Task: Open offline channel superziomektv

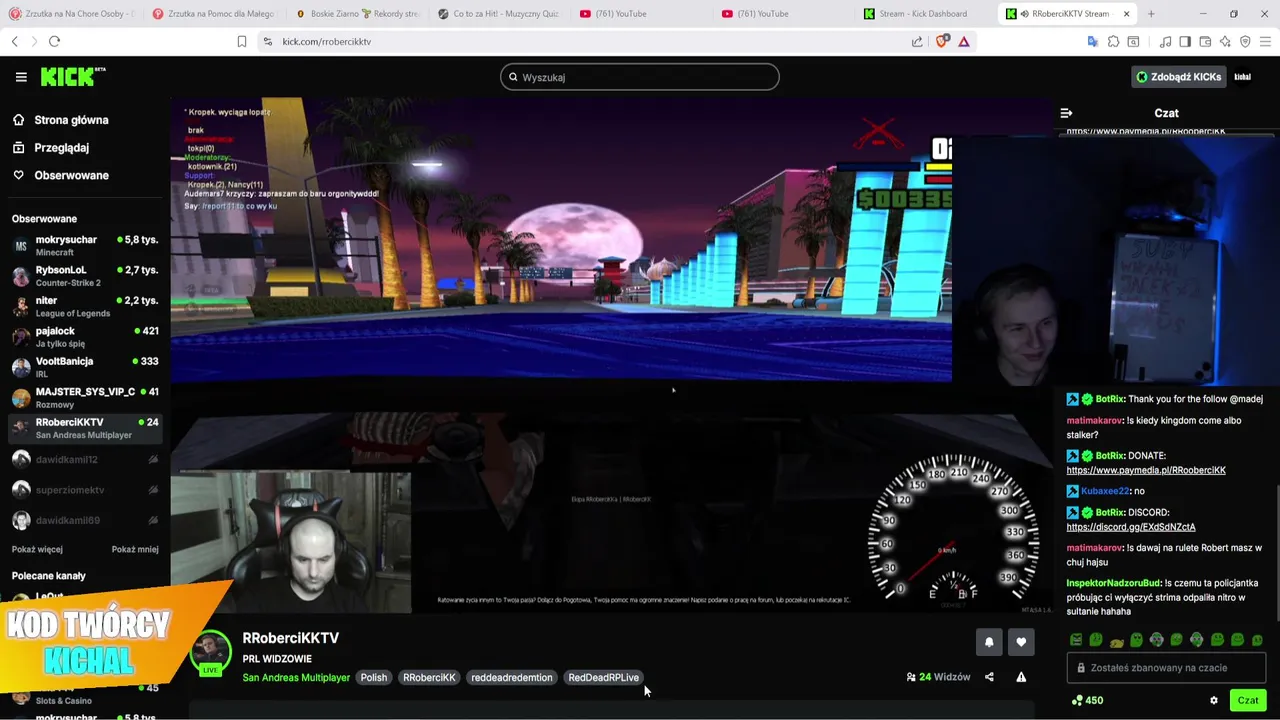Action: [85, 490]
